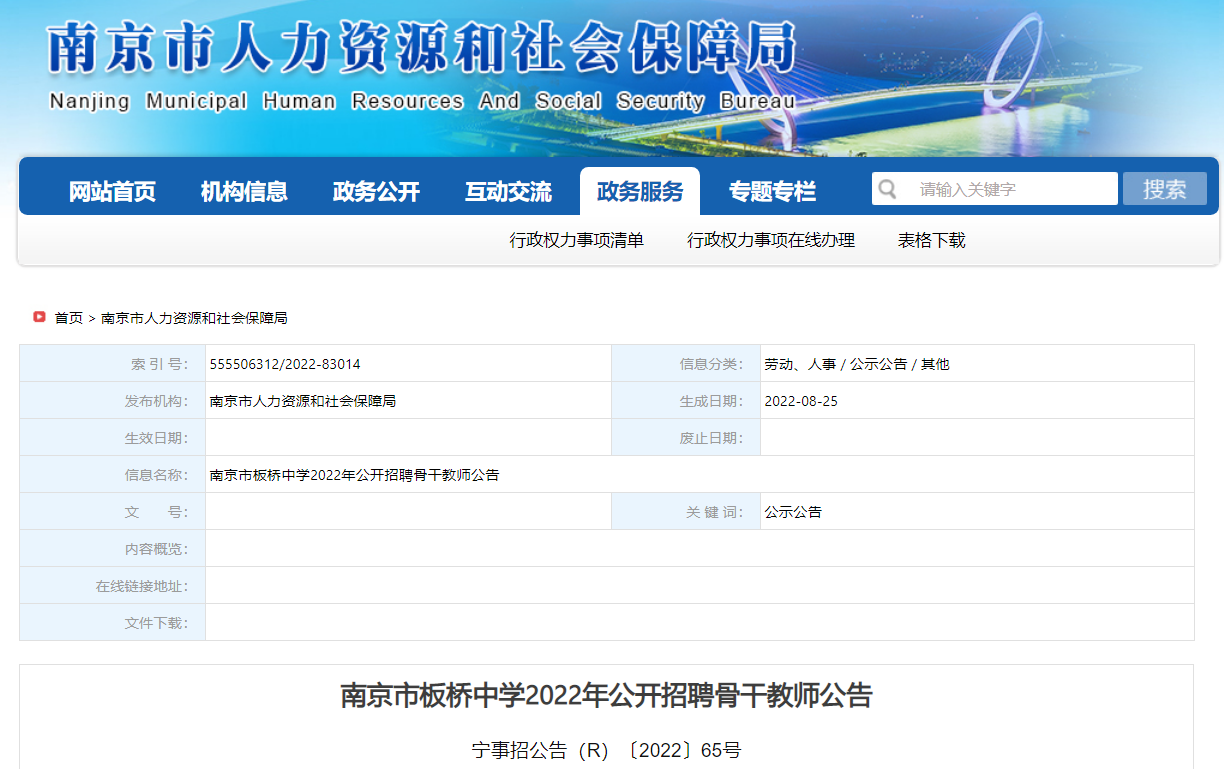Open the 网站首页 menu item
This screenshot has height=769, width=1224.
pyautogui.click(x=112, y=192)
